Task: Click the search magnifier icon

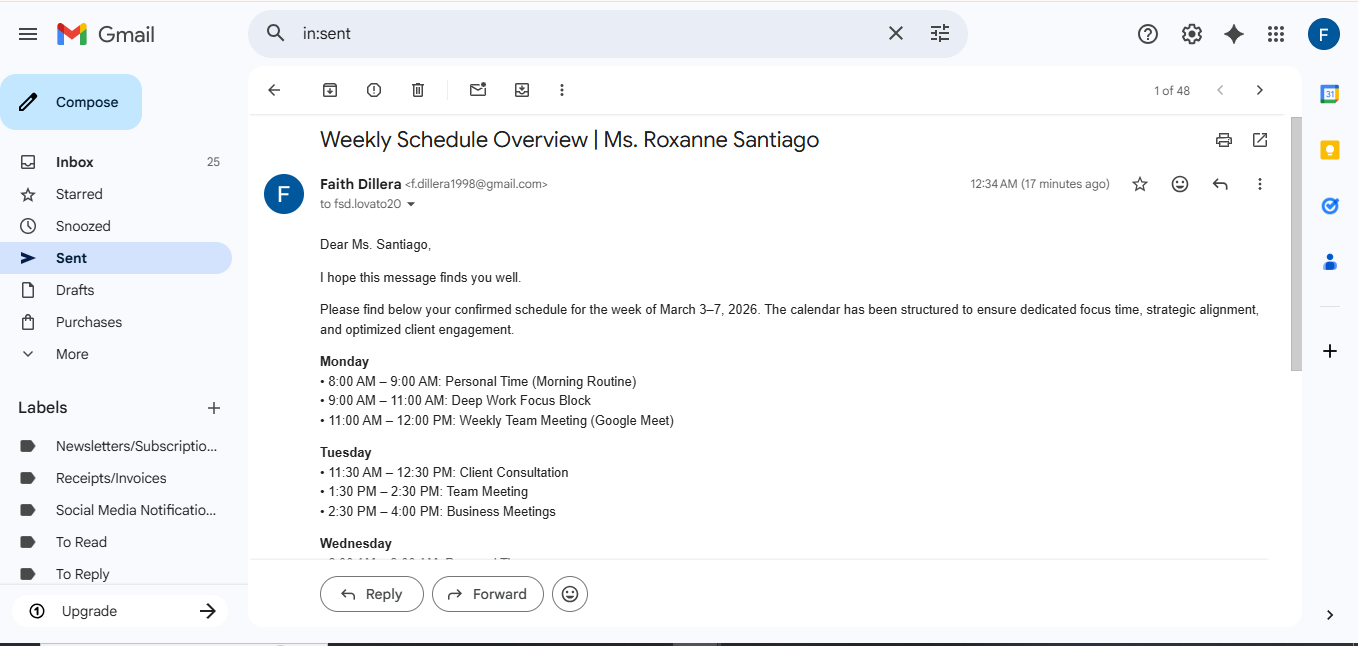Action: 276,33
